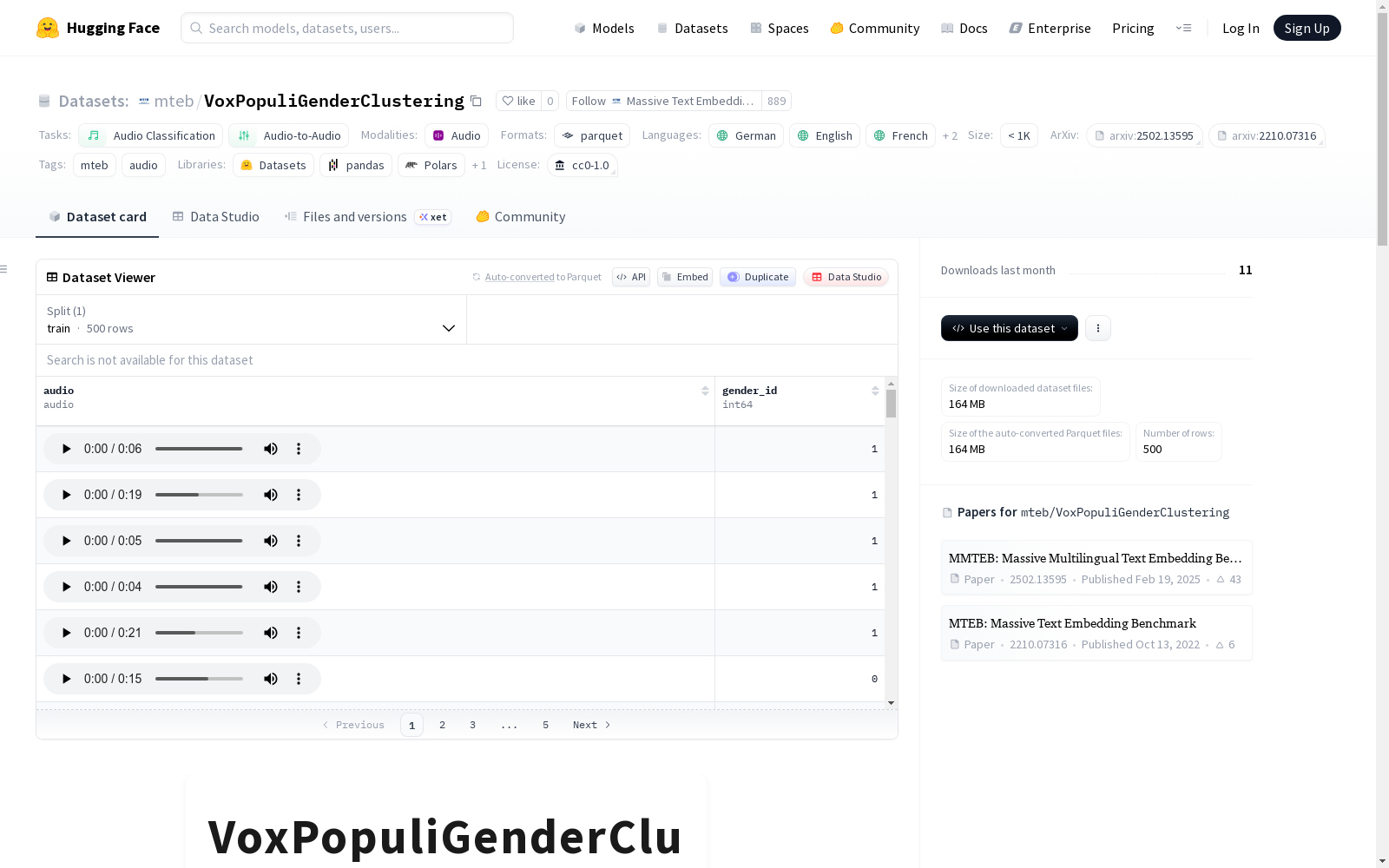Open Datasets in the top navigation
This screenshot has height=868, width=1389.
tap(692, 28)
